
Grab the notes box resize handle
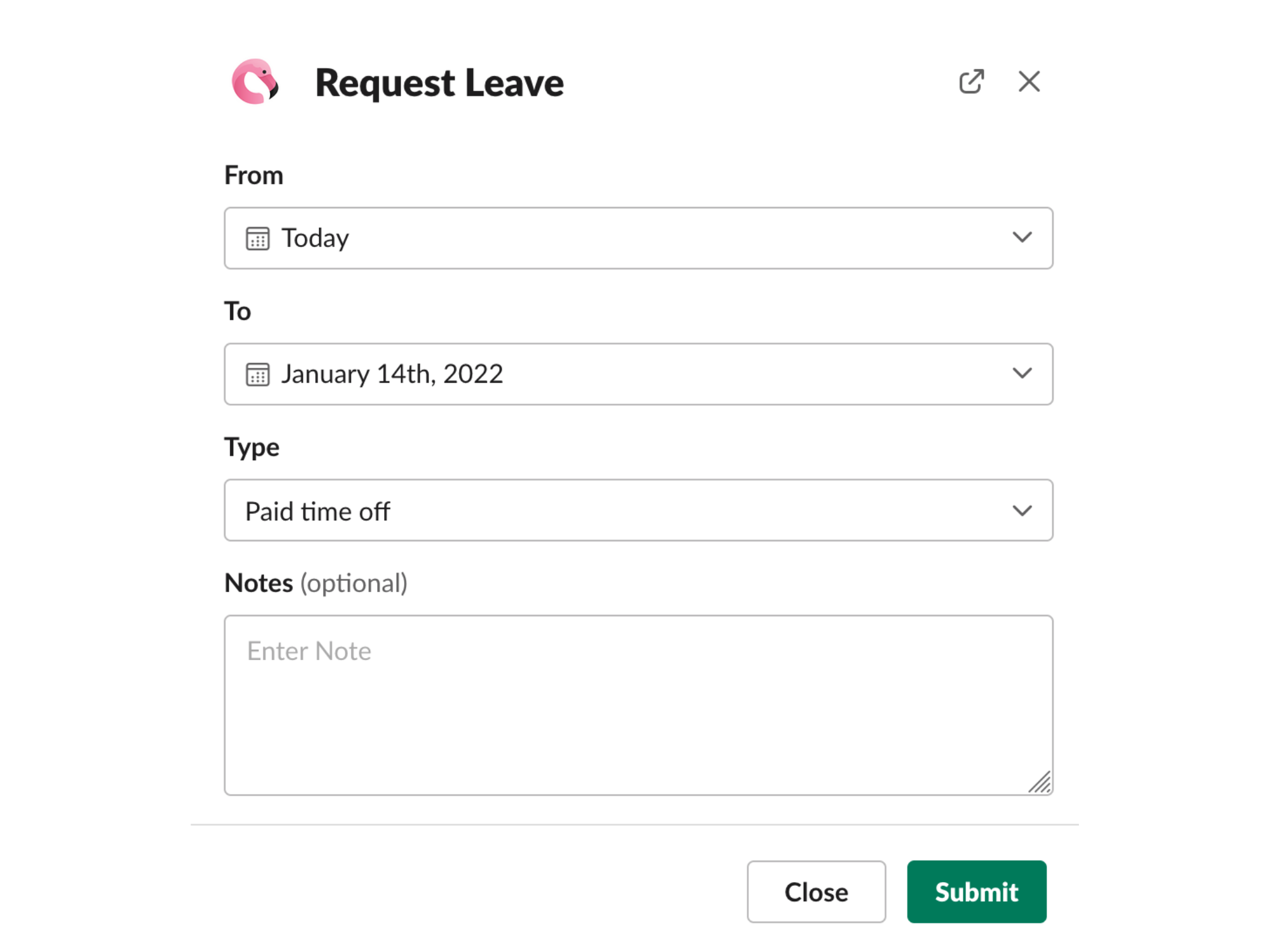click(1040, 783)
